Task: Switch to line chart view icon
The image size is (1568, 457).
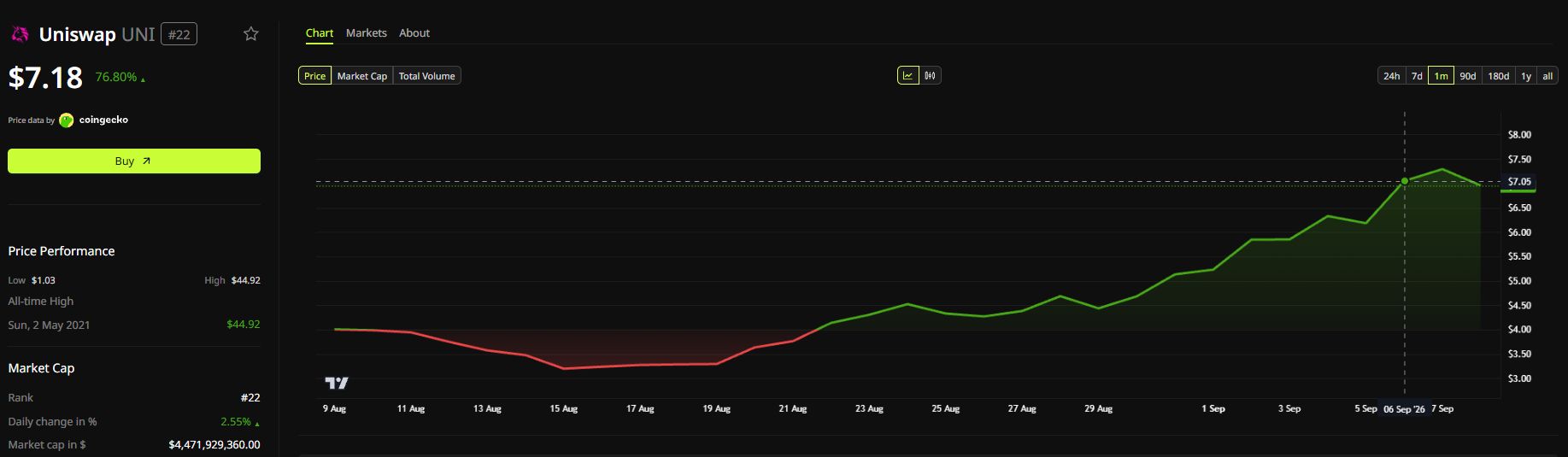Action: pos(907,75)
